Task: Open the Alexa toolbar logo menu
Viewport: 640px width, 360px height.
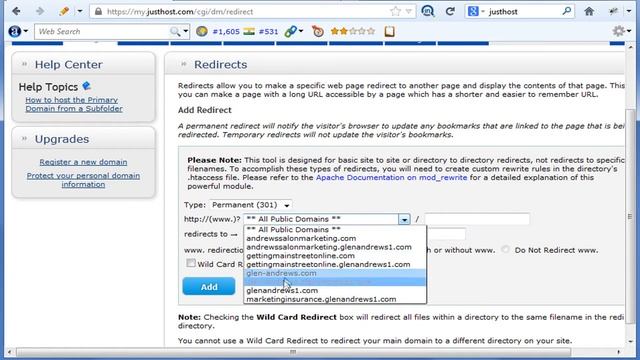Action: pyautogui.click(x=18, y=31)
